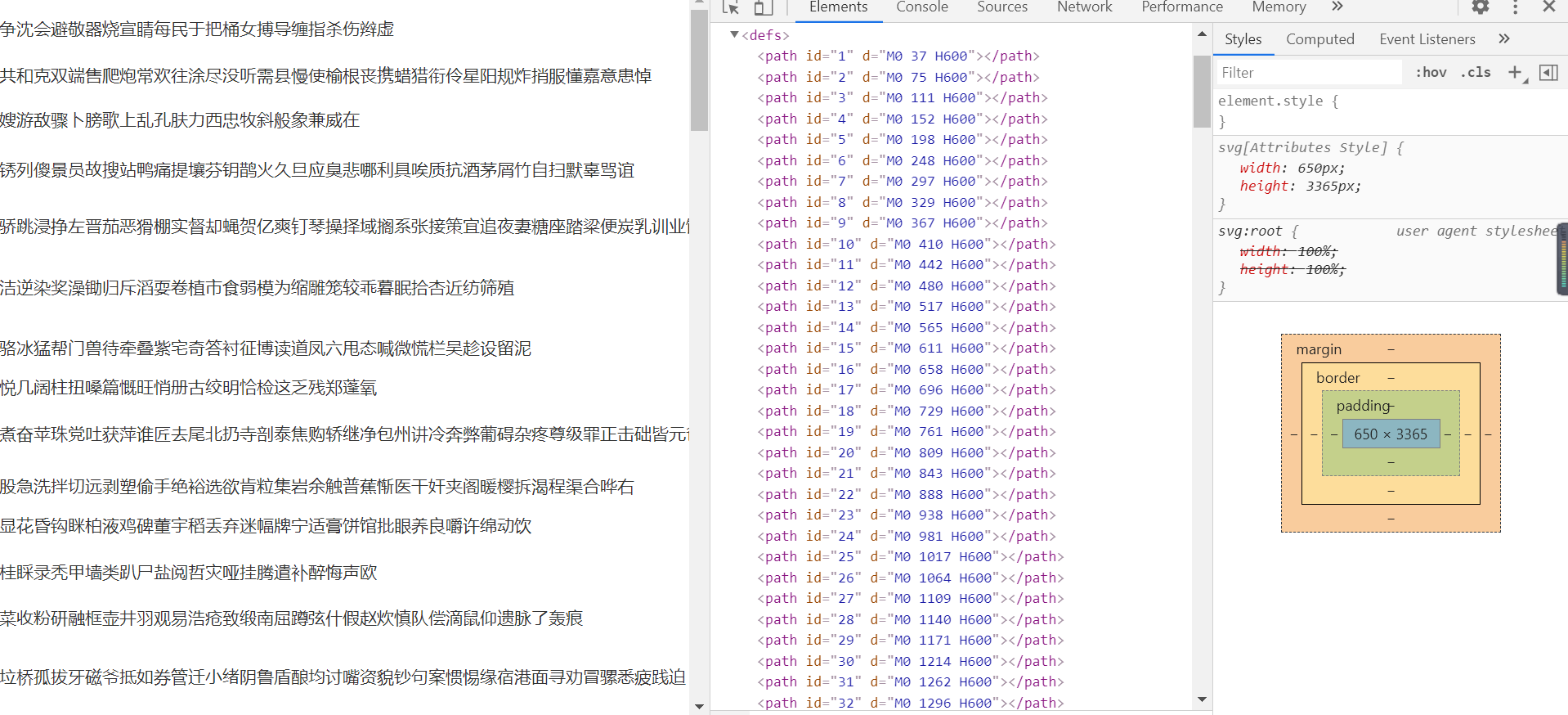Click the DOM tree scrollbar up arrow
The height and width of the screenshot is (715, 1568).
[1202, 34]
